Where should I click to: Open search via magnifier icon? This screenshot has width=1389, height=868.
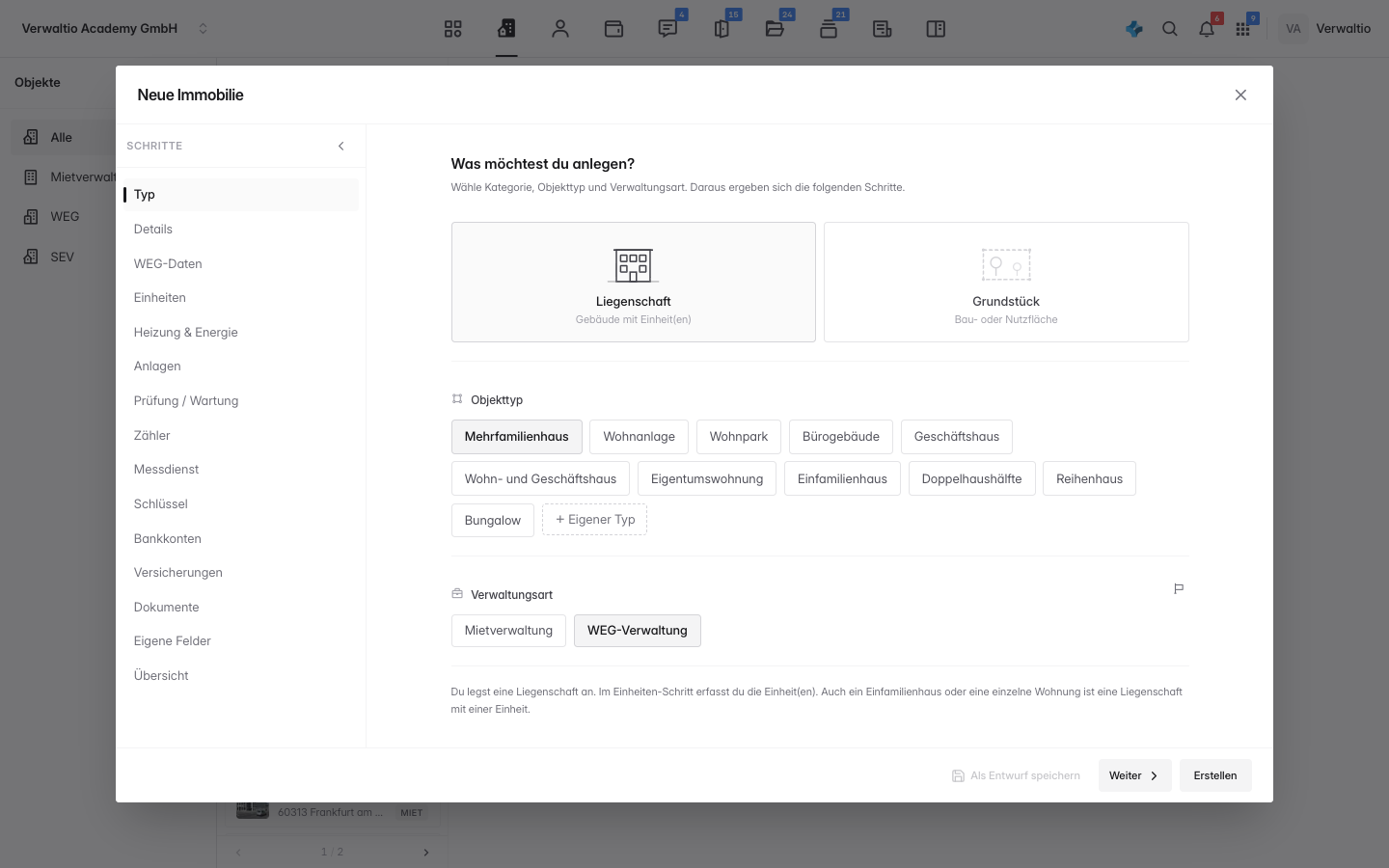pos(1170,29)
